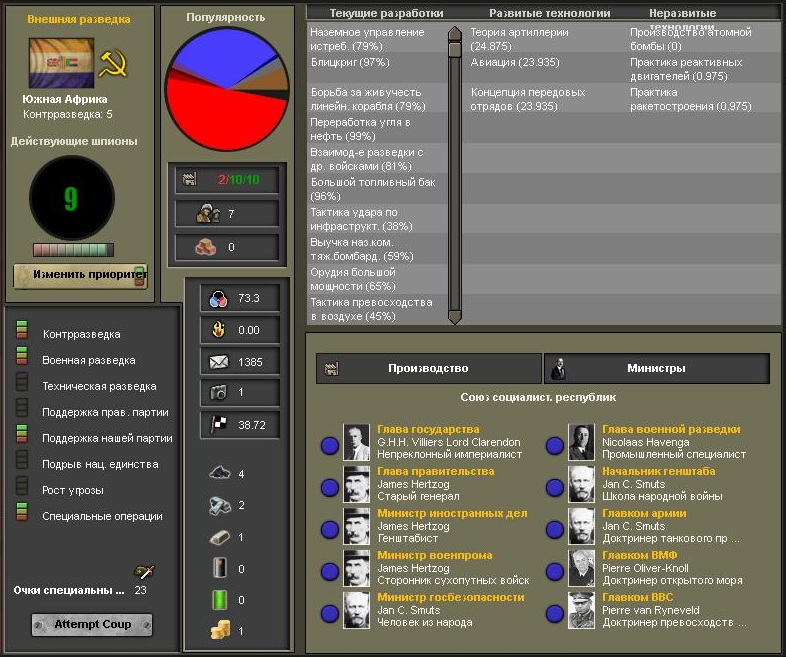Click the hammer and sickle emblem

pyautogui.click(x=113, y=63)
